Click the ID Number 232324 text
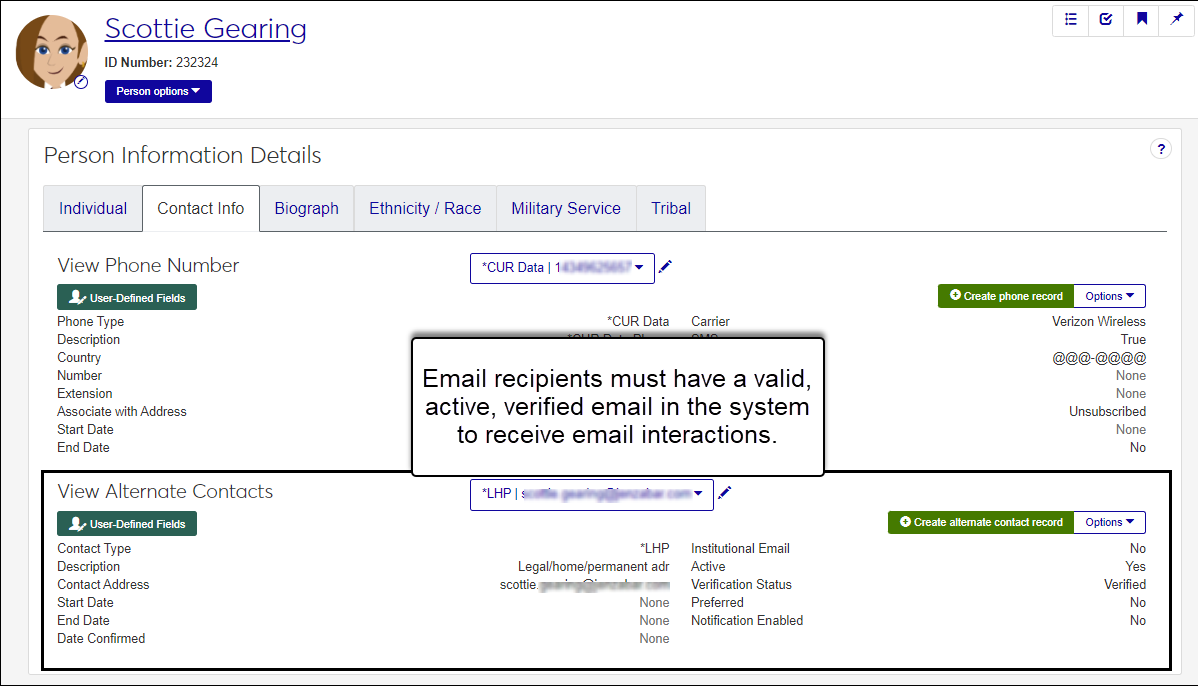Image resolution: width=1198 pixels, height=687 pixels. pyautogui.click(x=161, y=63)
